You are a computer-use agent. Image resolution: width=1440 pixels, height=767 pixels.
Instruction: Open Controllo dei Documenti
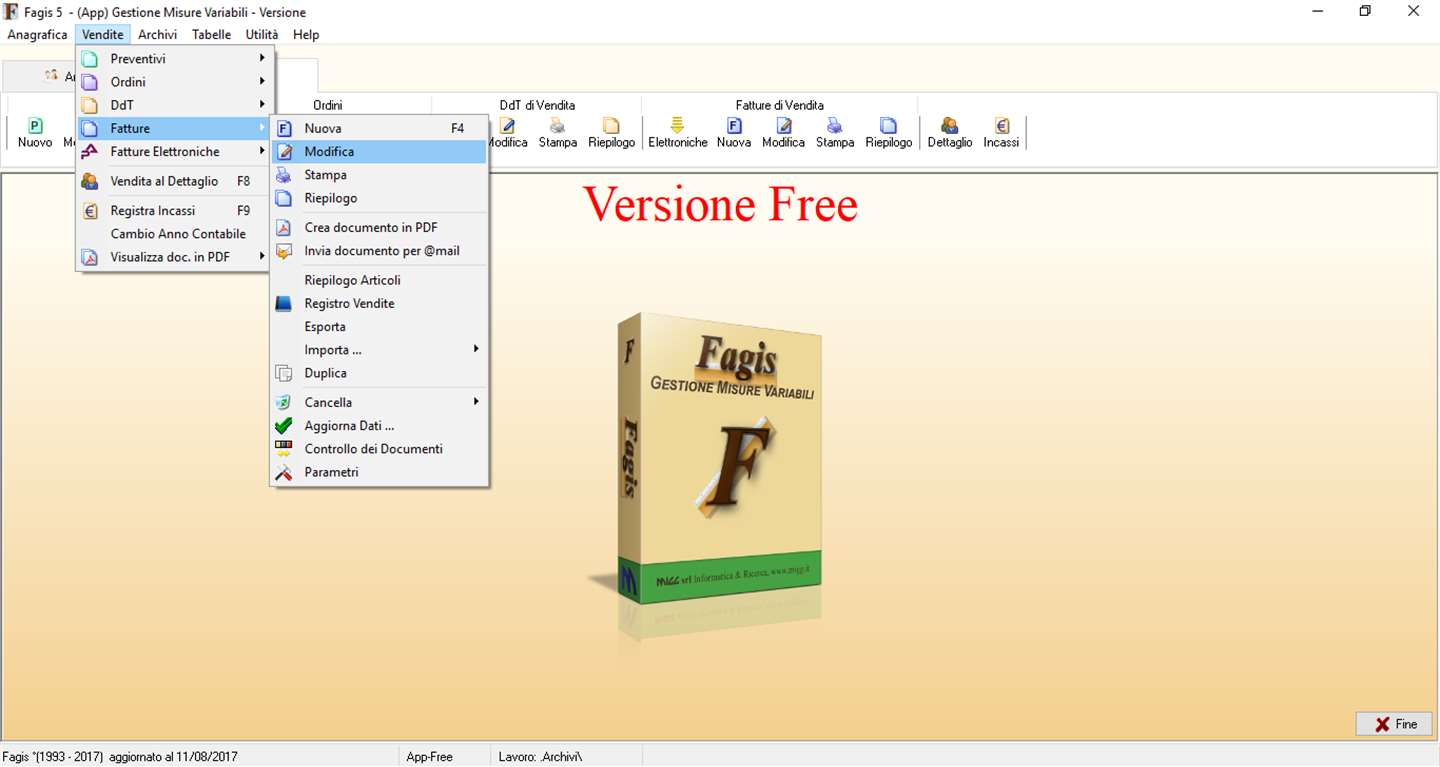click(x=379, y=448)
